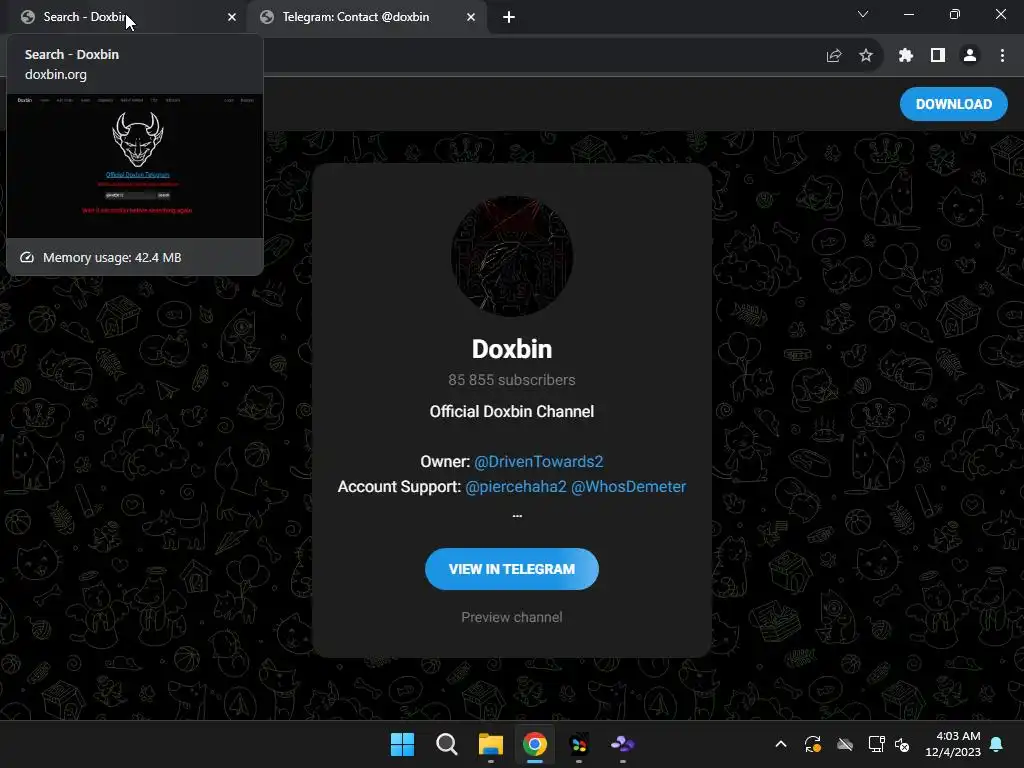Open the @WhosDemeter support link
This screenshot has height=768, width=1024.
click(x=628, y=487)
